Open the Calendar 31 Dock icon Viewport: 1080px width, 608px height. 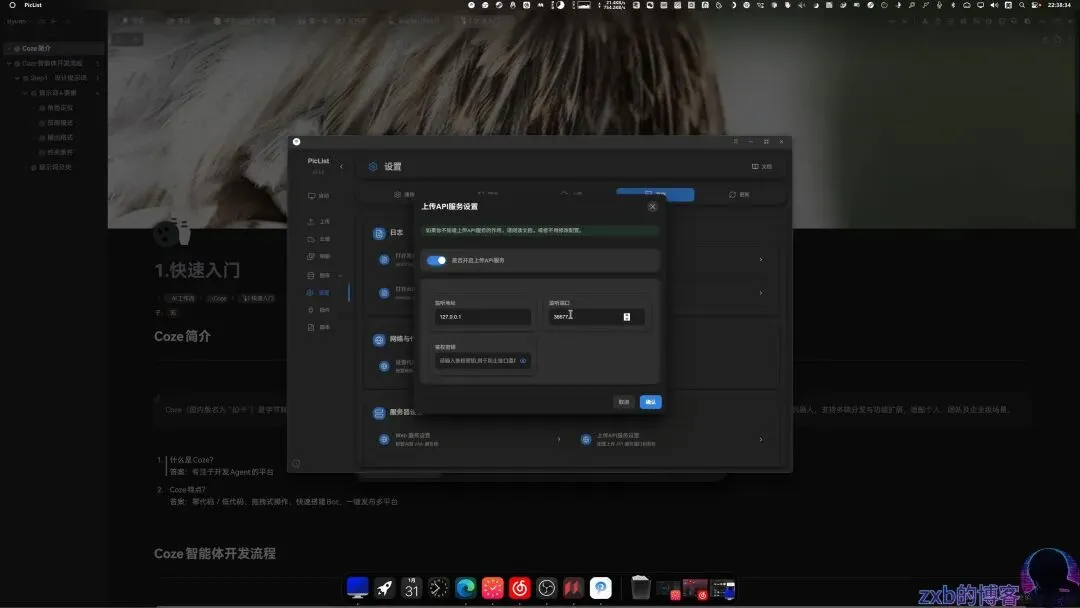[411, 588]
